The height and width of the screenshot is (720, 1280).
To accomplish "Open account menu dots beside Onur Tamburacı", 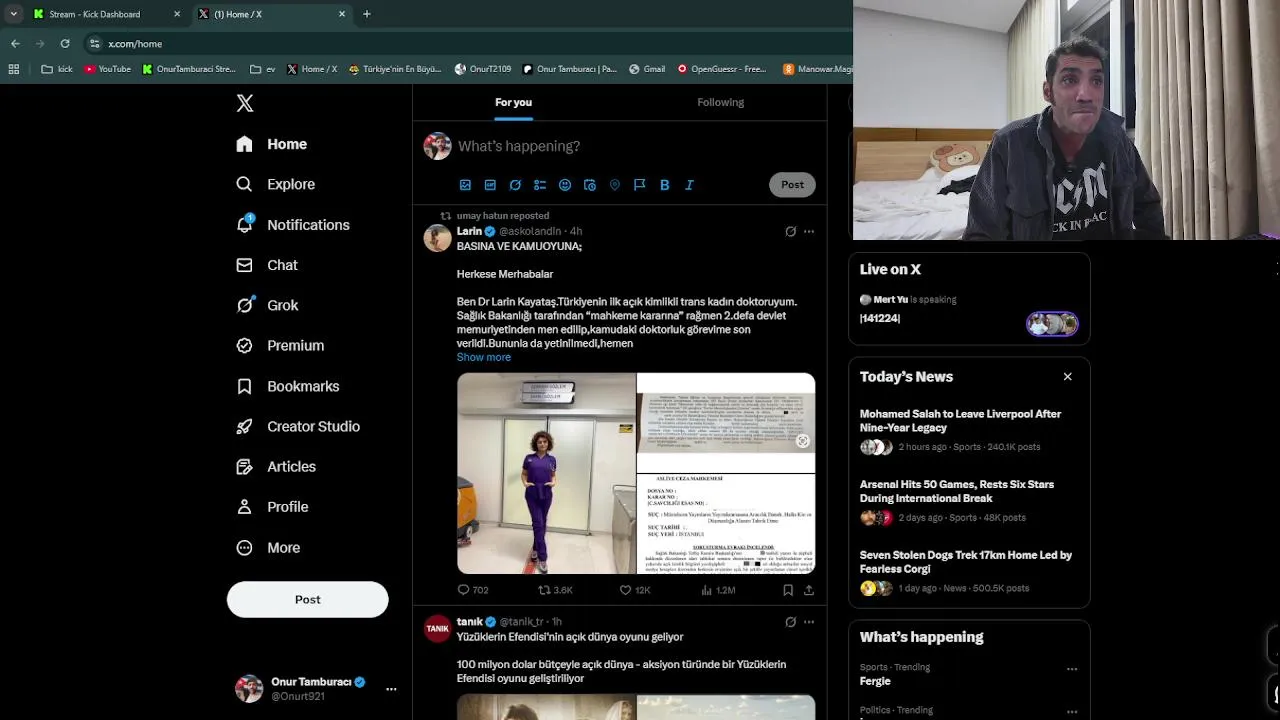I will [x=391, y=689].
